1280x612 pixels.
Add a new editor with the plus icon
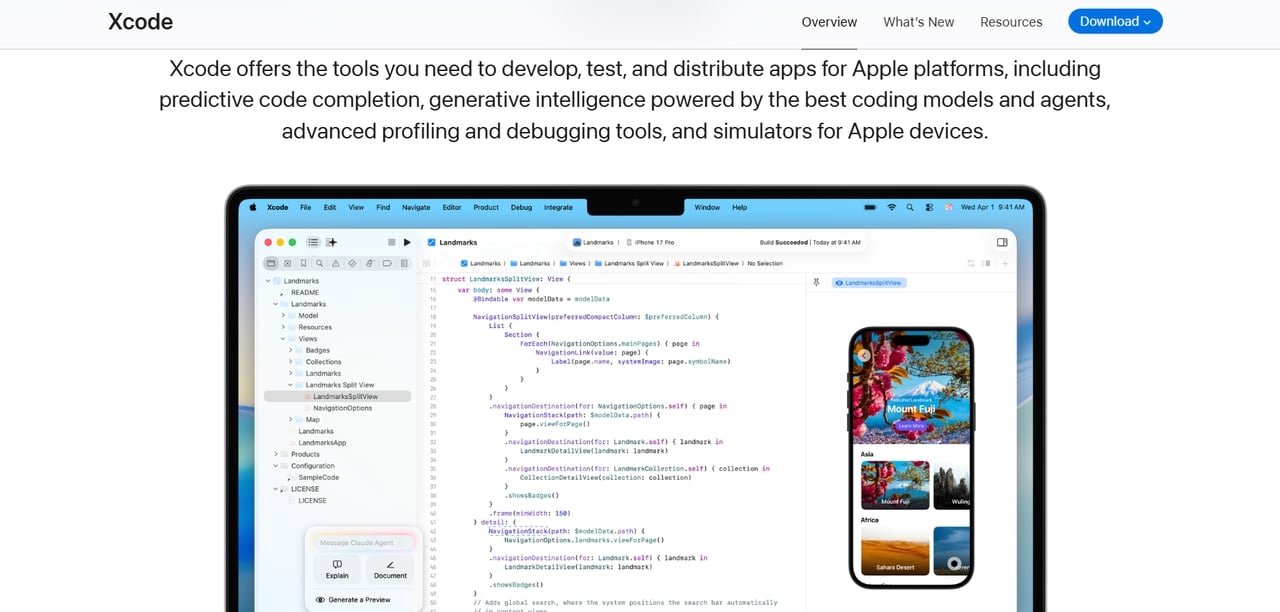click(1005, 264)
